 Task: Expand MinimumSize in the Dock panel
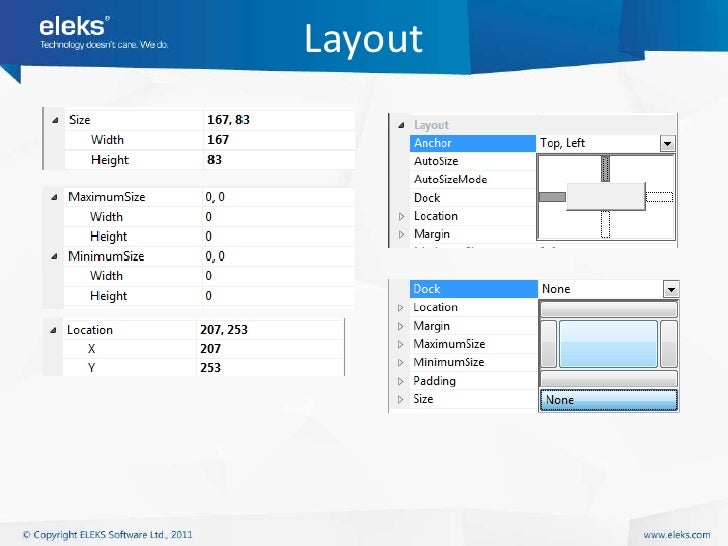click(x=401, y=363)
